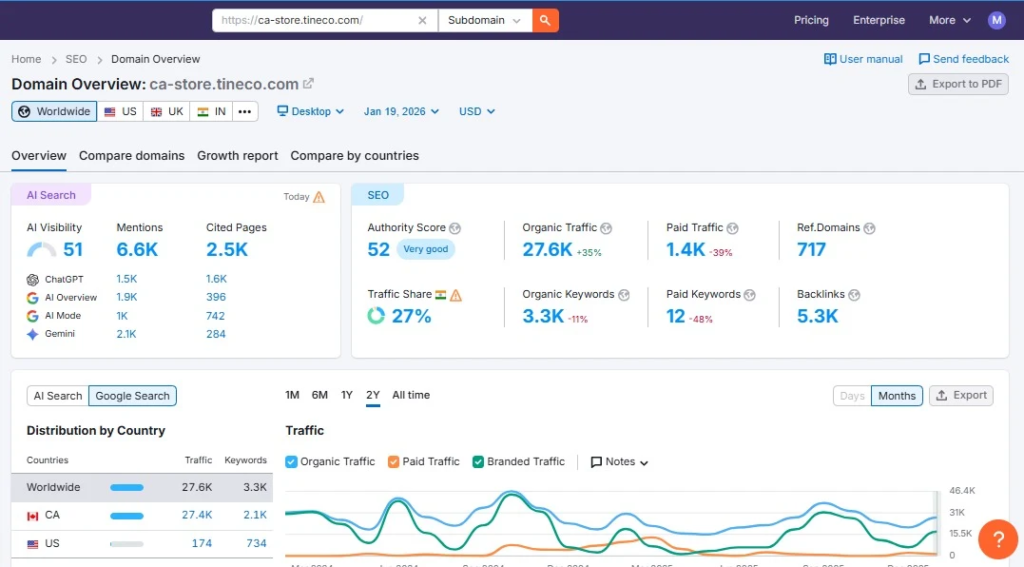
Task: Open the Subdomain dropdown
Action: (485, 20)
